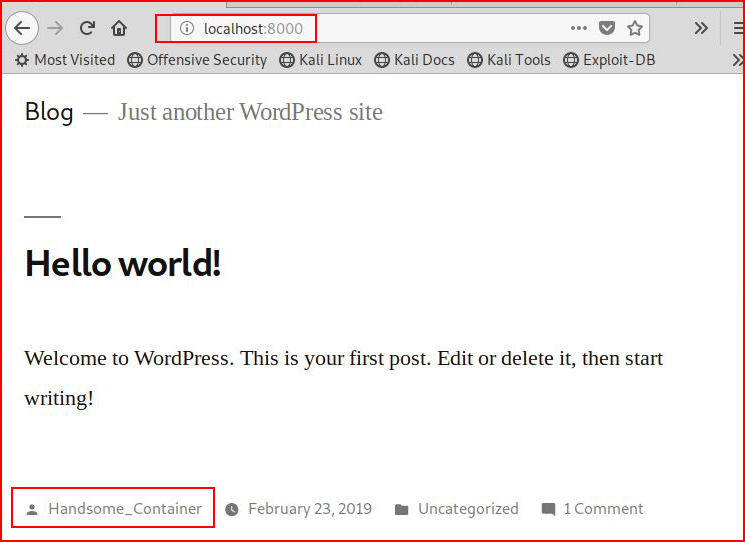
Task: Save page to Pocket
Action: tap(607, 29)
